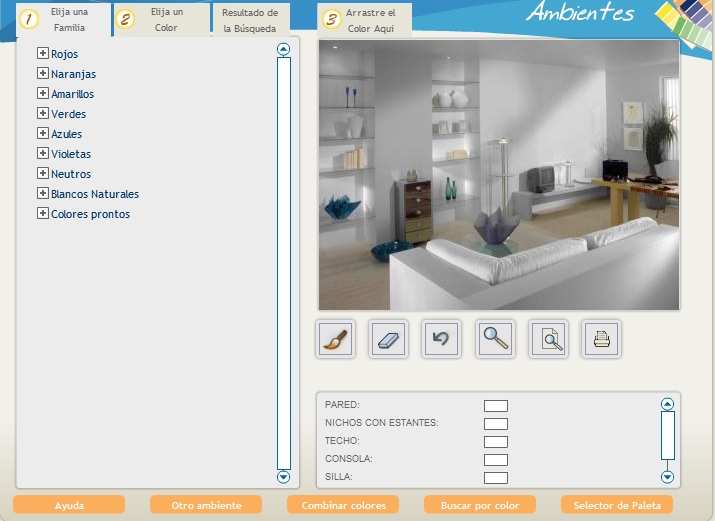
Task: Click the Buscar por color button
Action: (480, 505)
